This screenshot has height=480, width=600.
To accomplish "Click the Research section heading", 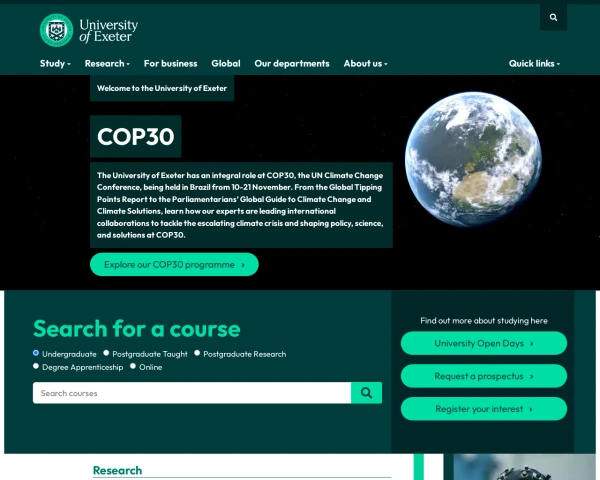I will point(117,470).
